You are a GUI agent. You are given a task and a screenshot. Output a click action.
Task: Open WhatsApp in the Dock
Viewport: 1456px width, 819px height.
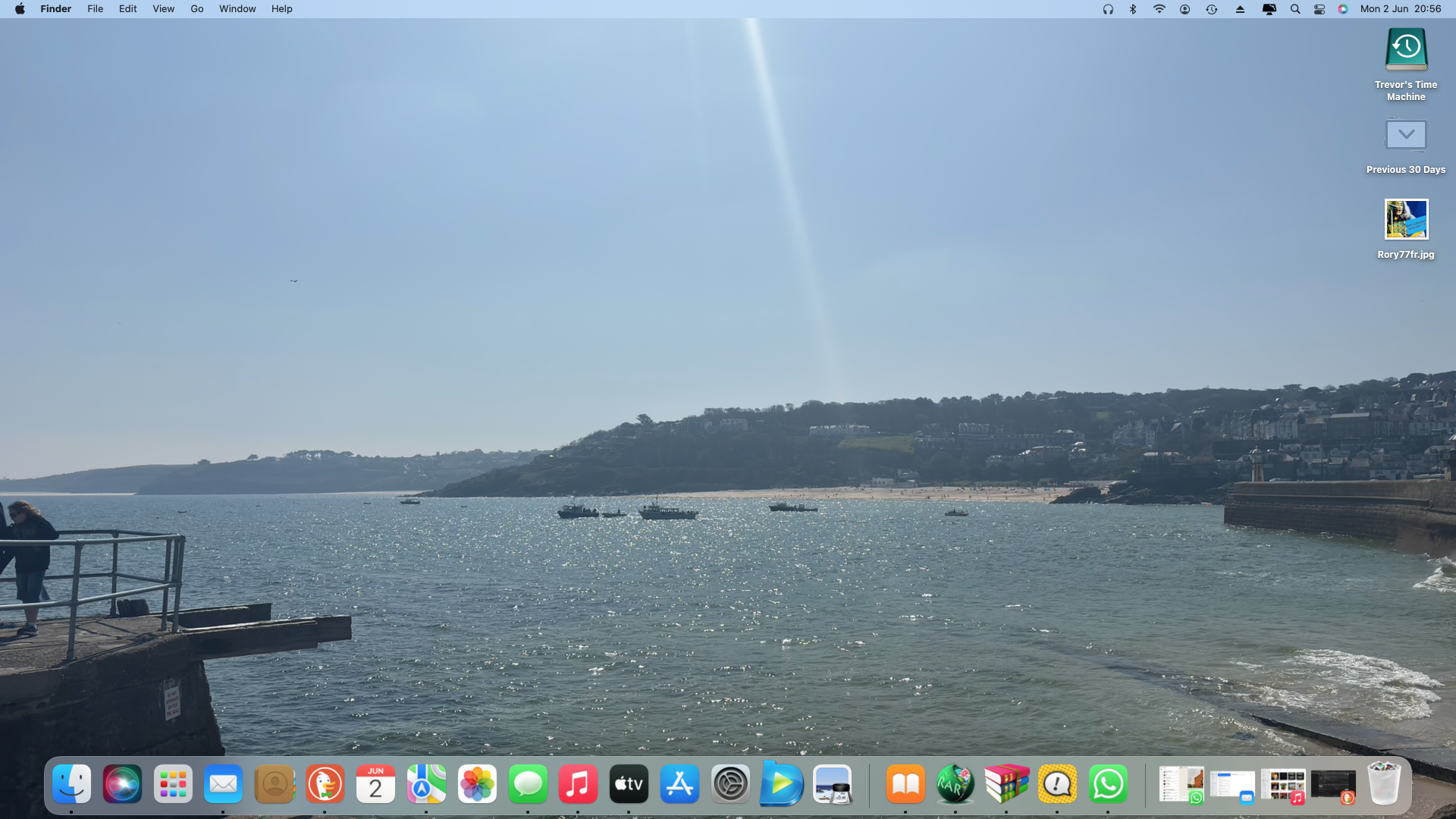point(1108,784)
